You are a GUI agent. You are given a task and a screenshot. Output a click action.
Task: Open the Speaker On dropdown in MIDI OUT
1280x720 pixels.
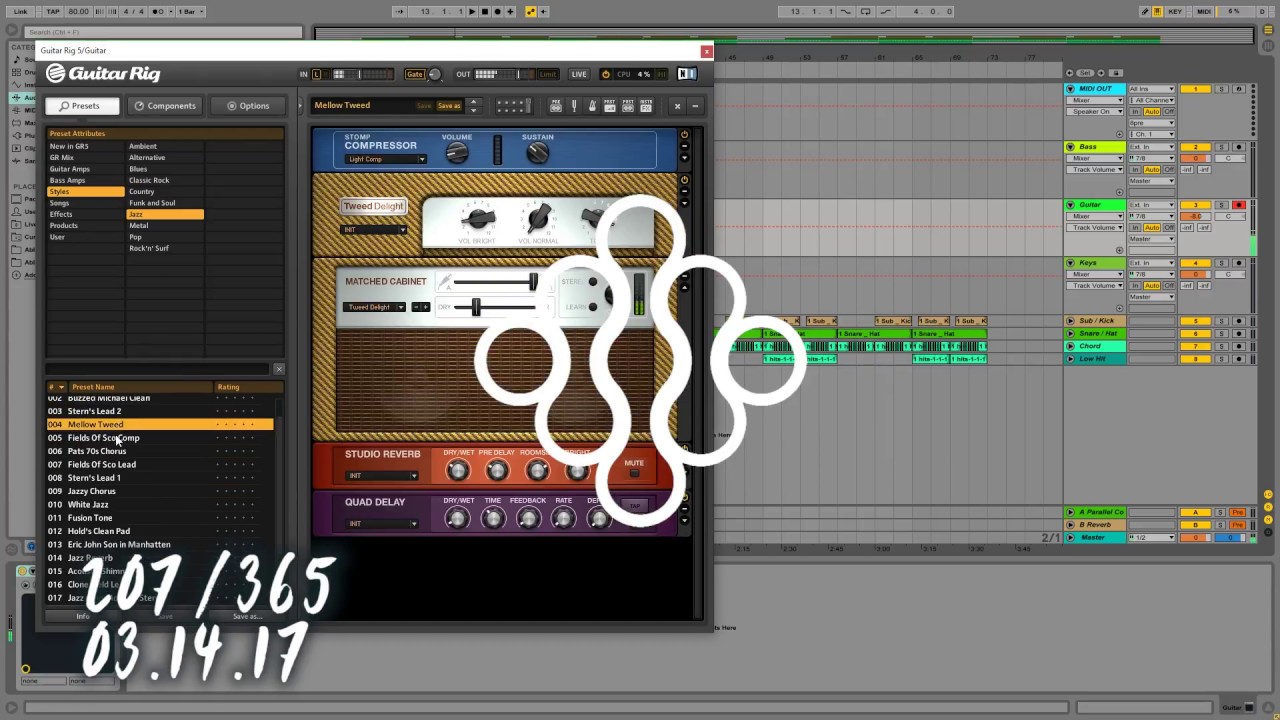pos(1095,112)
